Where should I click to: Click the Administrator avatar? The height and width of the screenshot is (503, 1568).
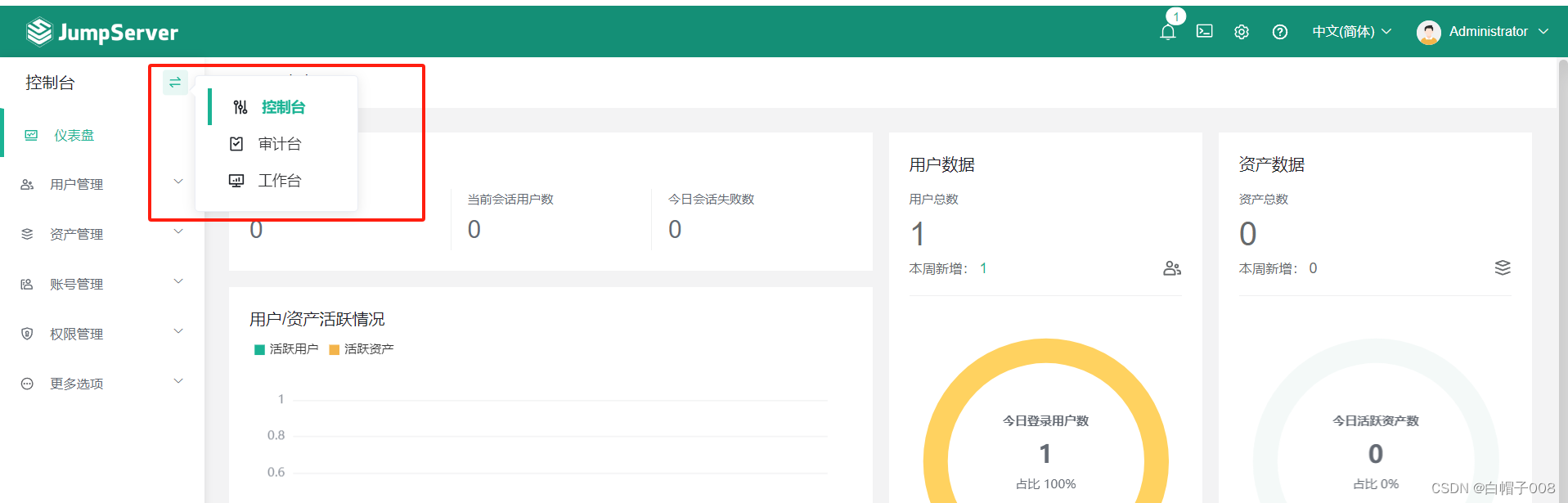1428,32
